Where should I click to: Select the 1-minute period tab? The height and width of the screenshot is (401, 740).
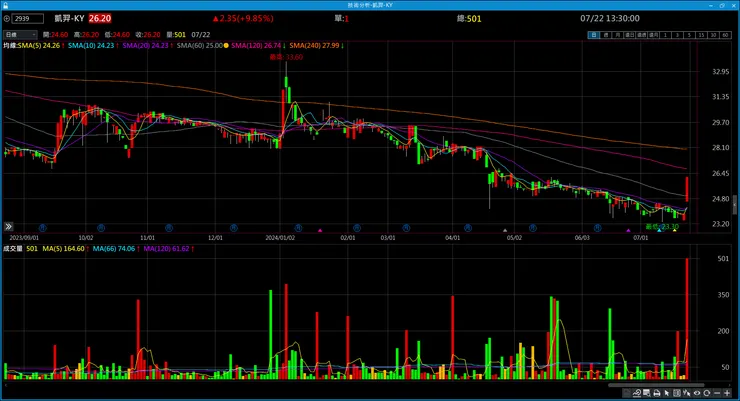665,35
